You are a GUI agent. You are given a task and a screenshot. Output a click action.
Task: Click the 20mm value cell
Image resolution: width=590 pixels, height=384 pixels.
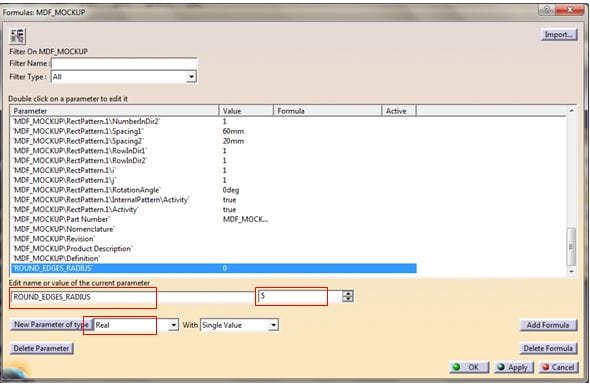pyautogui.click(x=233, y=141)
